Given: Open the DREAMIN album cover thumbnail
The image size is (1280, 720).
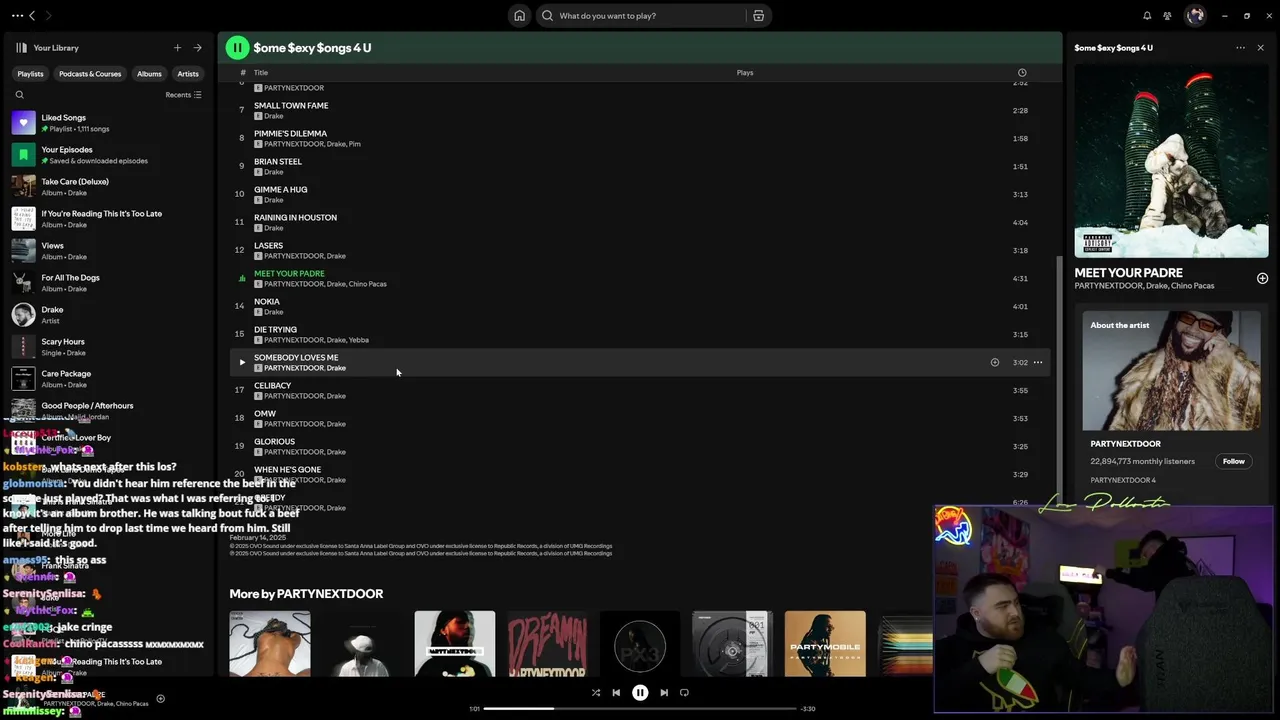Looking at the screenshot, I should coord(547,644).
